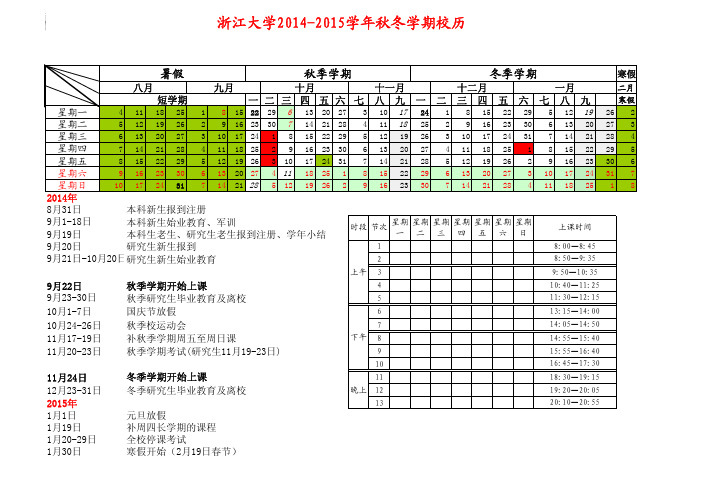The image size is (702, 496).
Task: Select the 上午 section label
Action: [x=358, y=272]
